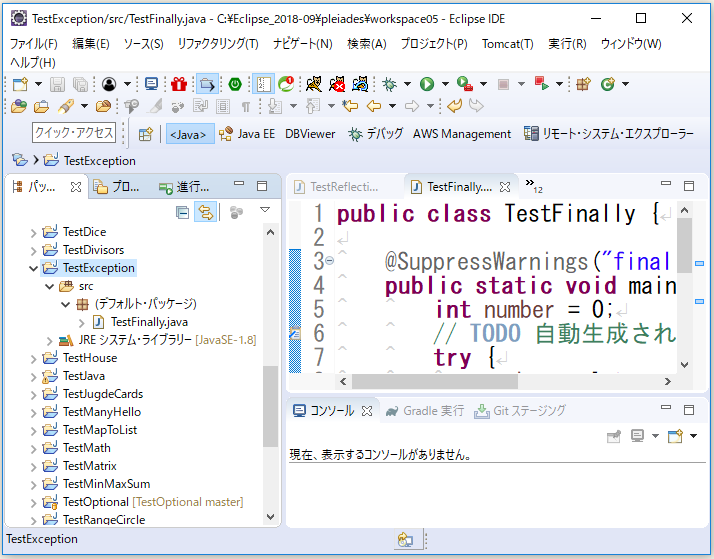Toggle Show Whitespace Characters pilcrow button

click(x=246, y=107)
